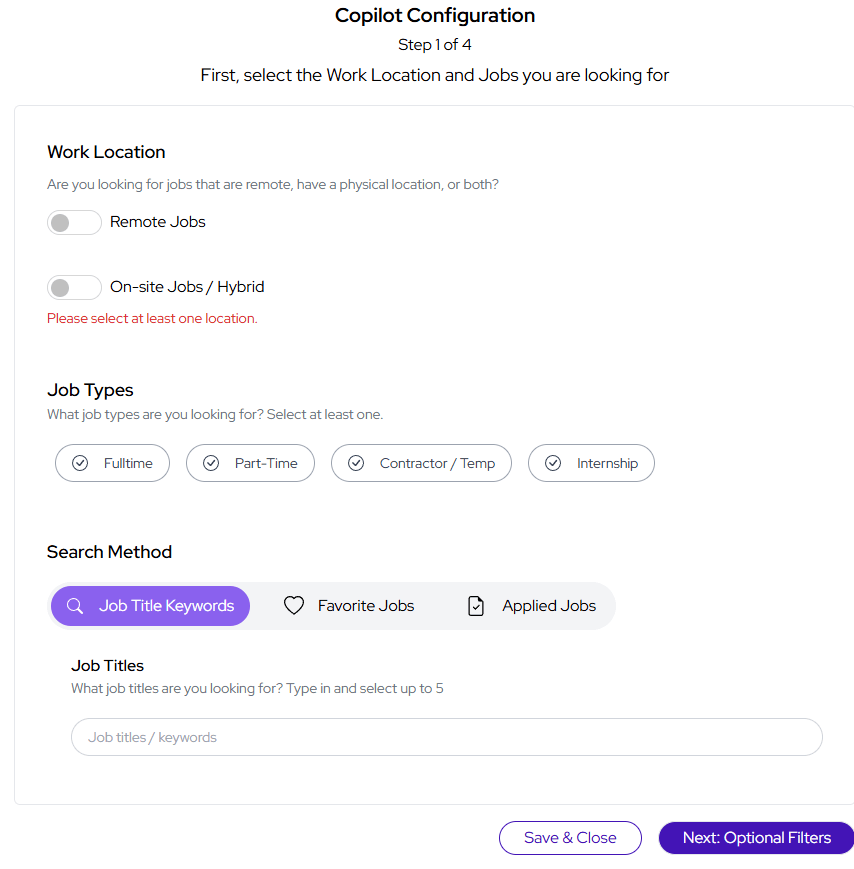Turn on the On-site Jobs / Hybrid switch
Image resolution: width=854 pixels, height=869 pixels.
pyautogui.click(x=74, y=288)
